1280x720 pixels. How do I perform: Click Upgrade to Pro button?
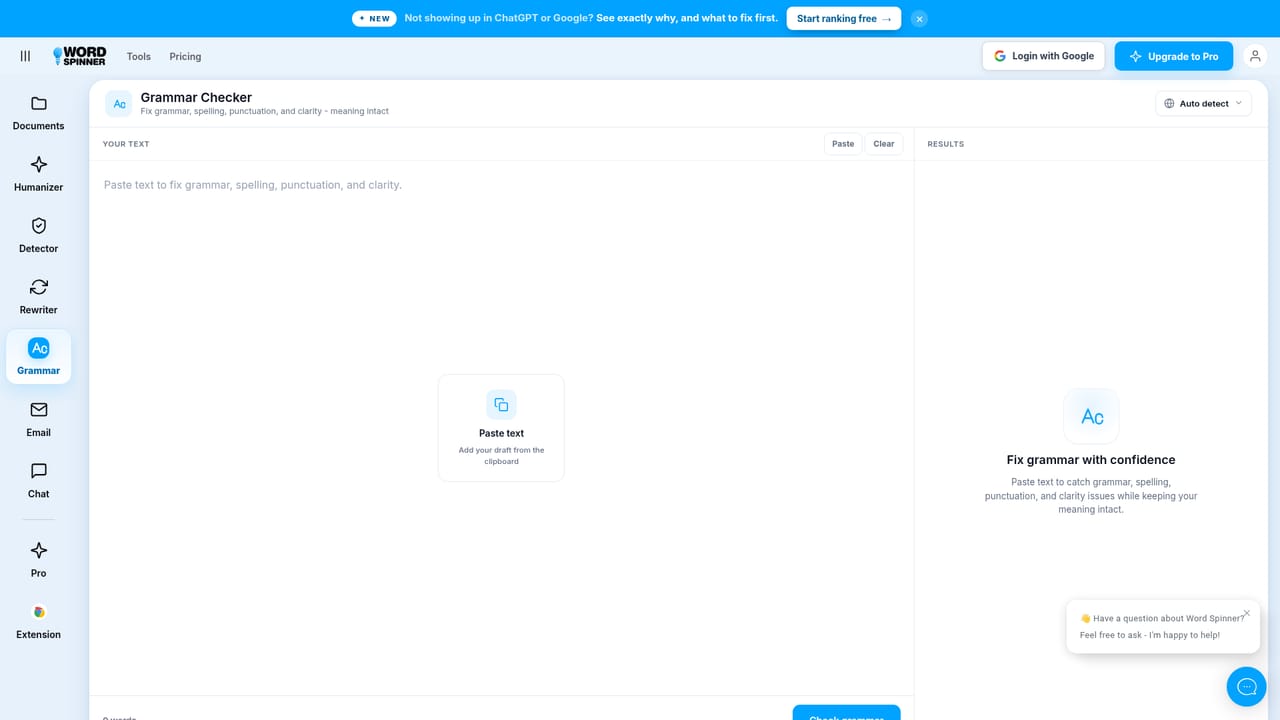(x=1174, y=56)
